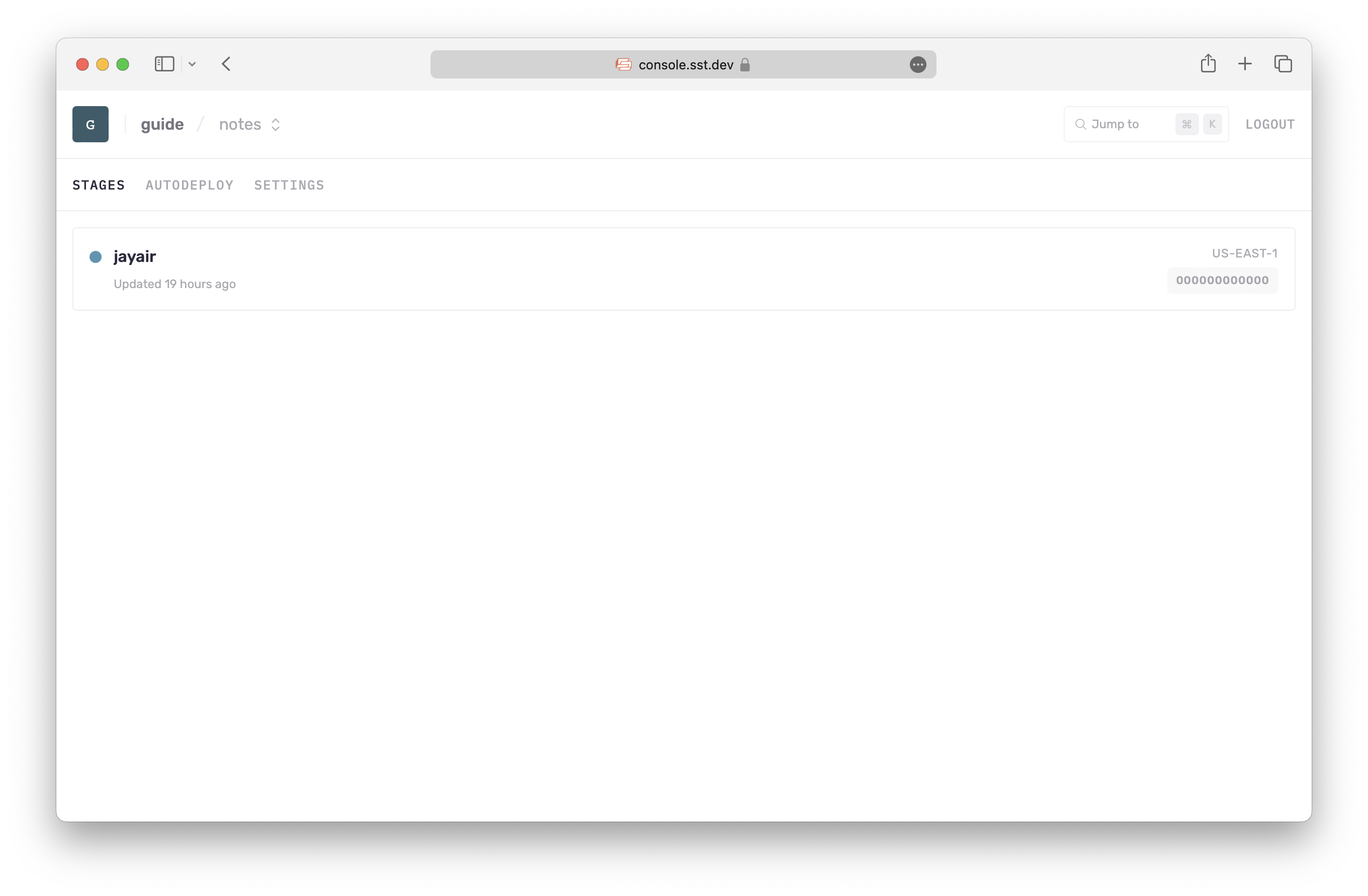Click the search Jump to icon
The image size is (1368, 896).
pos(1080,124)
